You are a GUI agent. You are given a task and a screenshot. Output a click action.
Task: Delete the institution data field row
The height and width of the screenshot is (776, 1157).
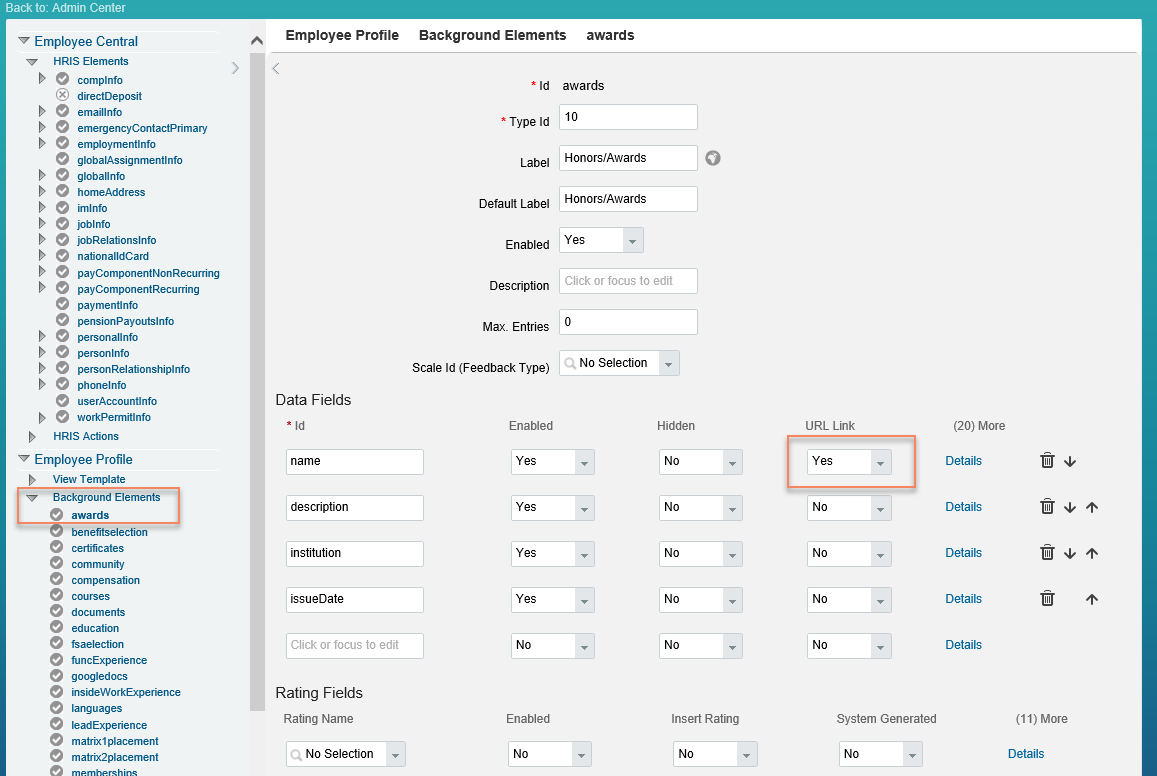tap(1047, 552)
